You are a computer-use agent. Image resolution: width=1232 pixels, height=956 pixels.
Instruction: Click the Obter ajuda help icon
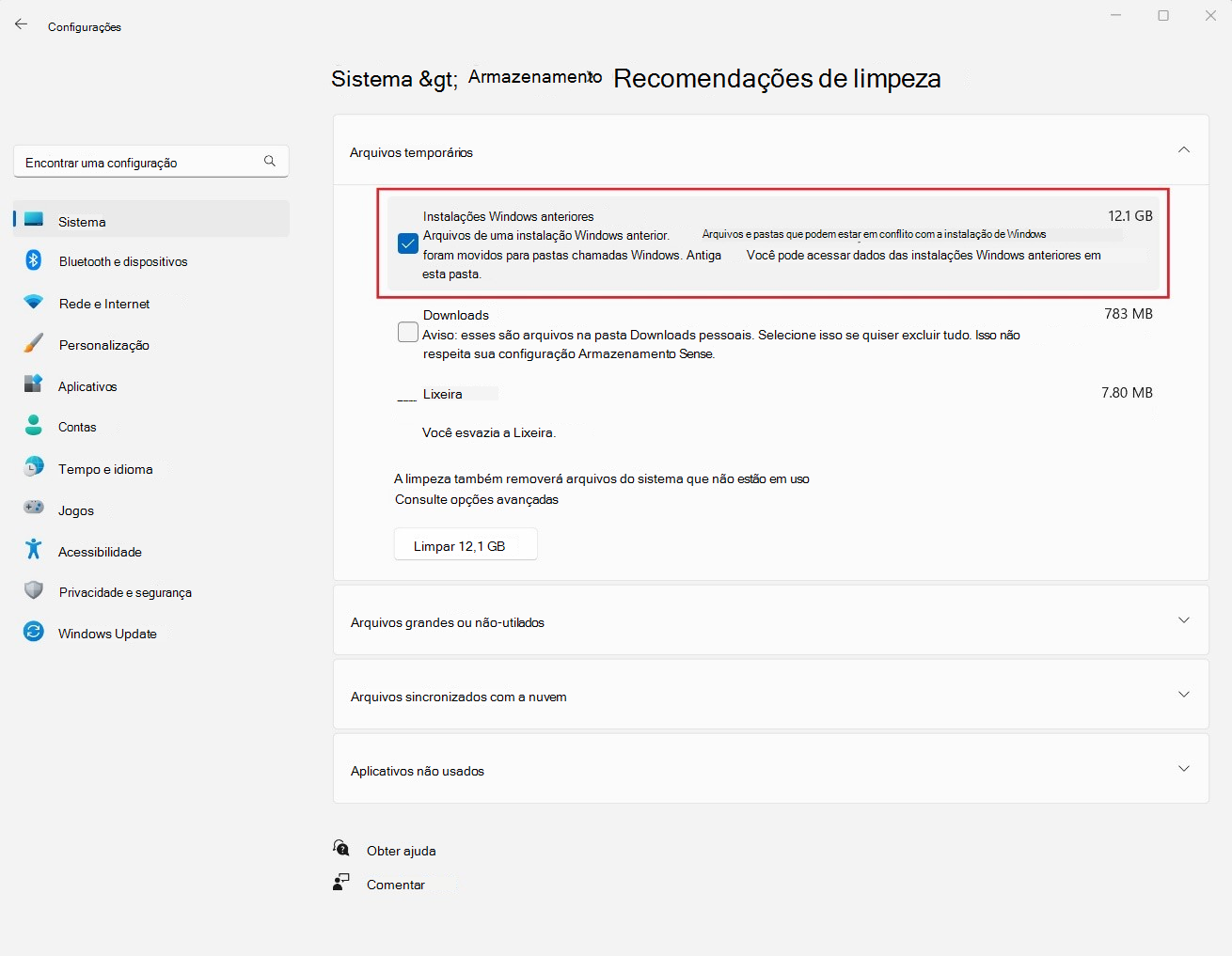341,848
